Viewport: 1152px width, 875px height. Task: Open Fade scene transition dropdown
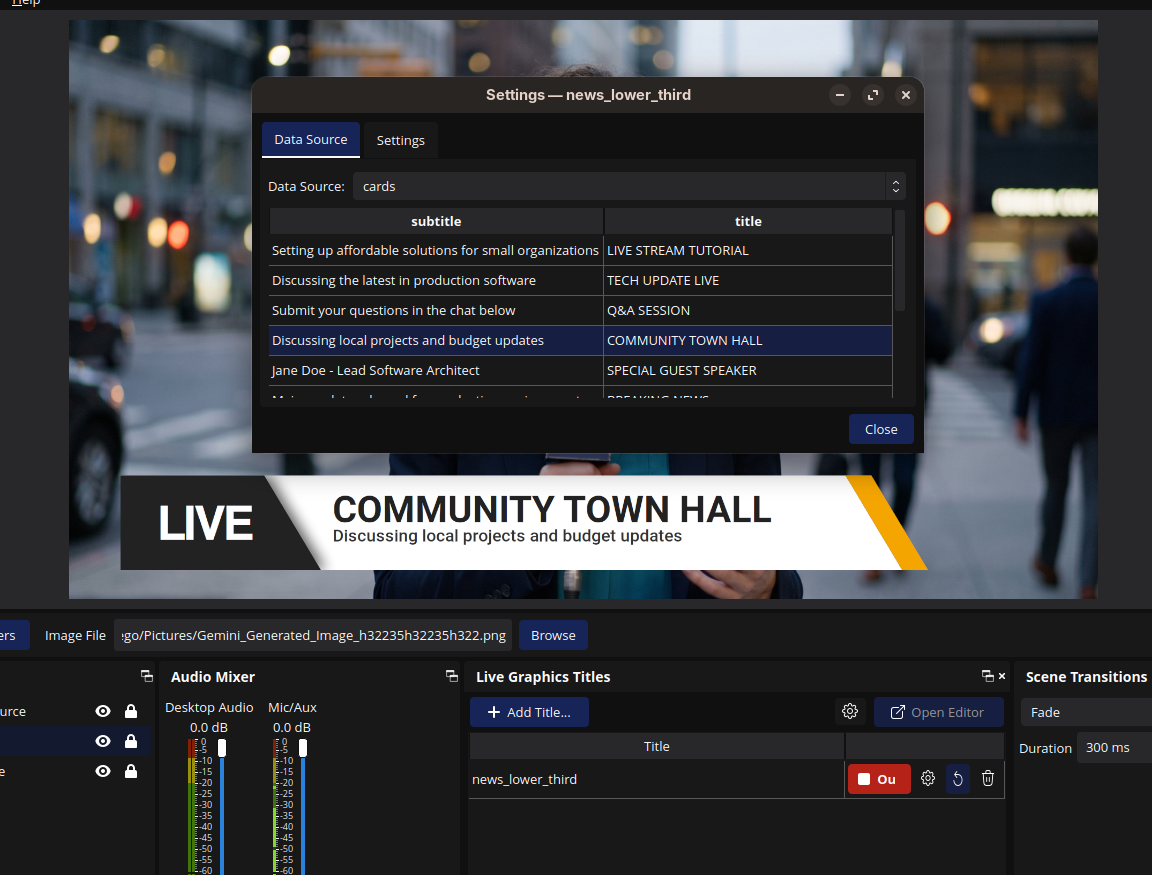point(1086,713)
